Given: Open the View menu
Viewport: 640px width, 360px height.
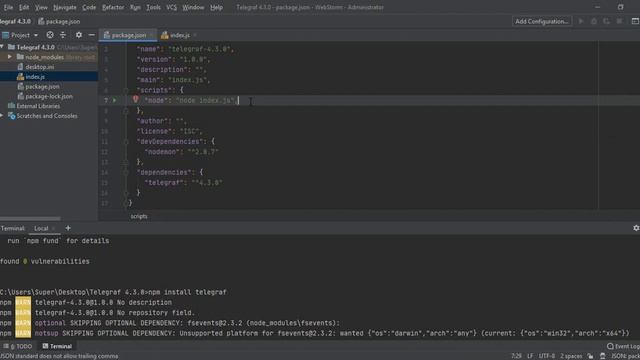Looking at the screenshot, I should (x=41, y=7).
